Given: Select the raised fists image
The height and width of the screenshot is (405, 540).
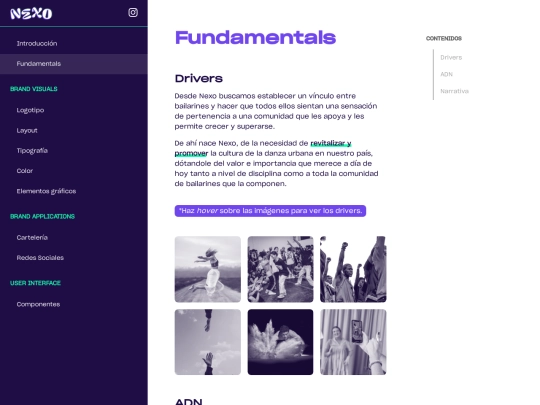Looking at the screenshot, I should (x=353, y=269).
